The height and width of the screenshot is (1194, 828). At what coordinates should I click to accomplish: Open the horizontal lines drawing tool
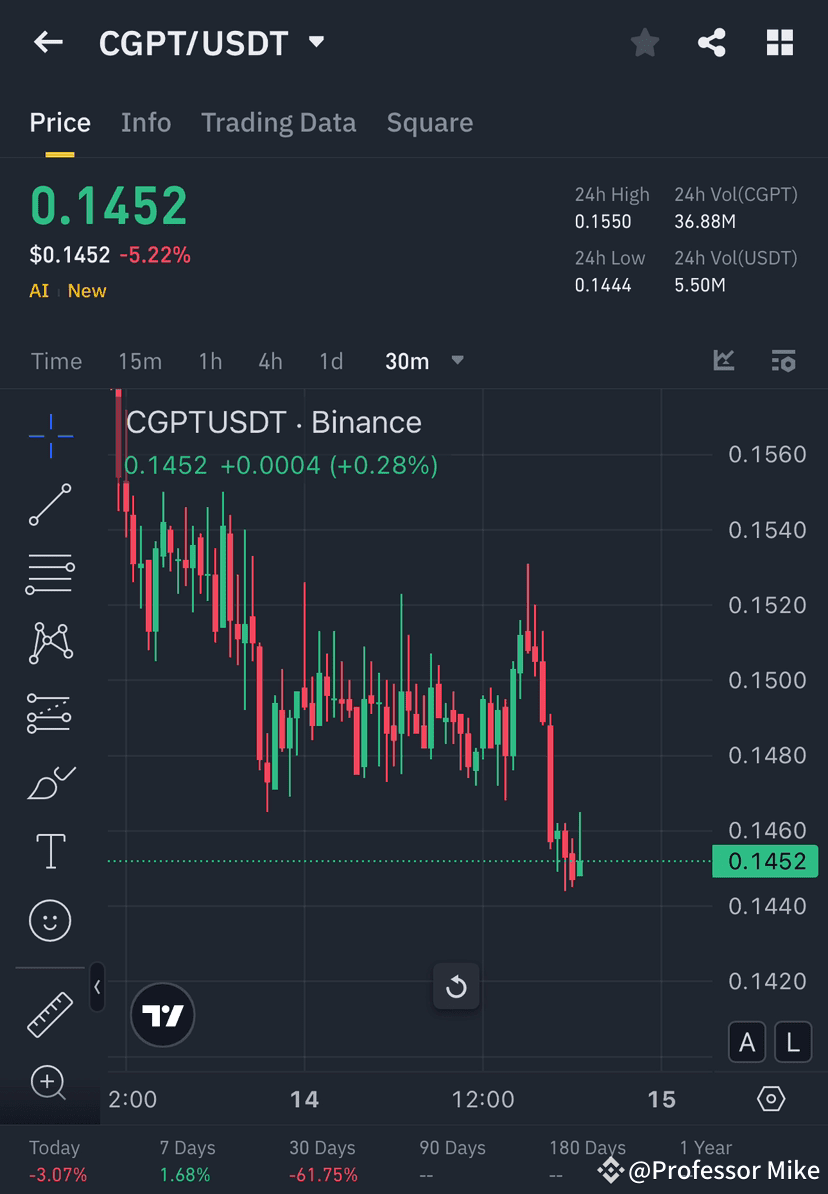[50, 574]
